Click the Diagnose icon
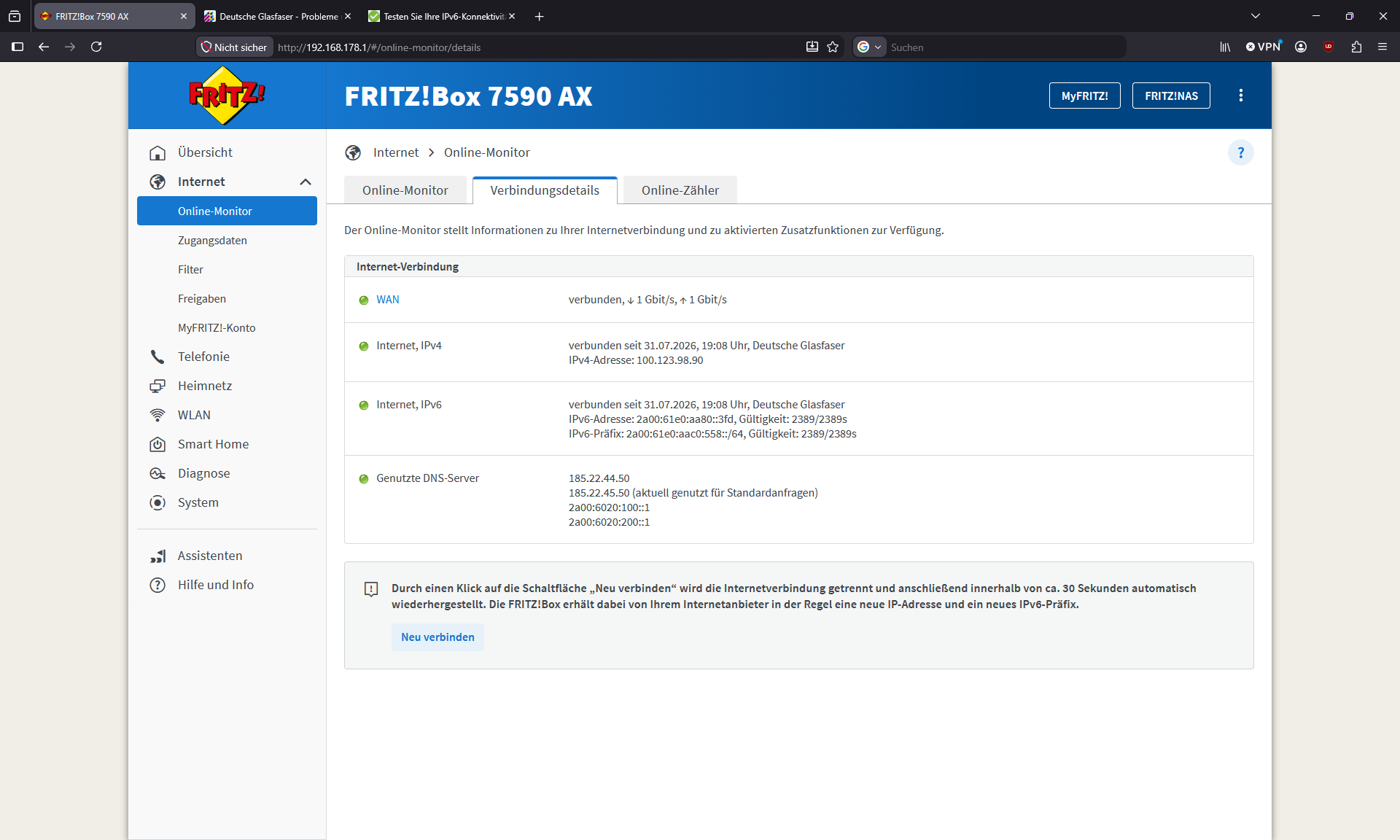The width and height of the screenshot is (1400, 840). click(x=157, y=473)
